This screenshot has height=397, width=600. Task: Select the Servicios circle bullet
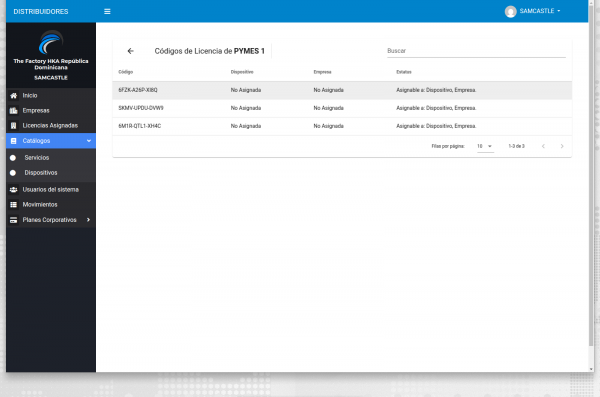(13, 158)
